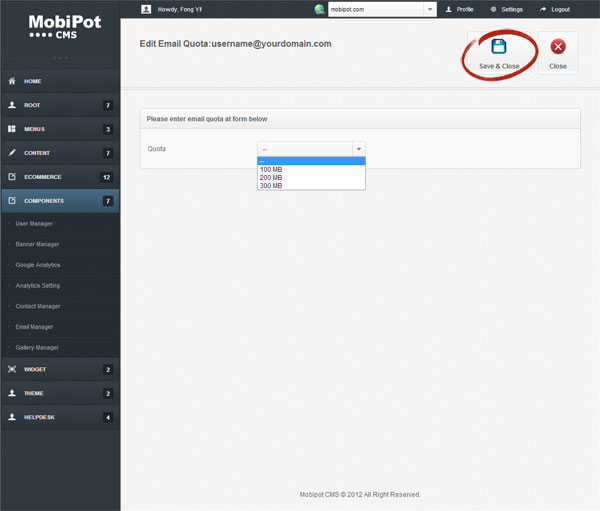Image resolution: width=600 pixels, height=511 pixels.
Task: Click the Menus grid icon
Action: point(12,129)
